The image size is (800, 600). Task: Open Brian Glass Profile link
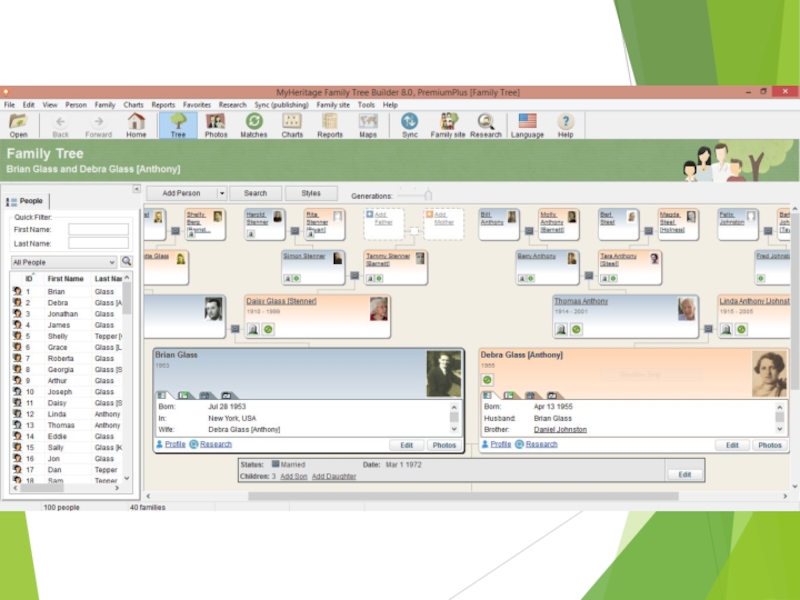click(x=175, y=444)
